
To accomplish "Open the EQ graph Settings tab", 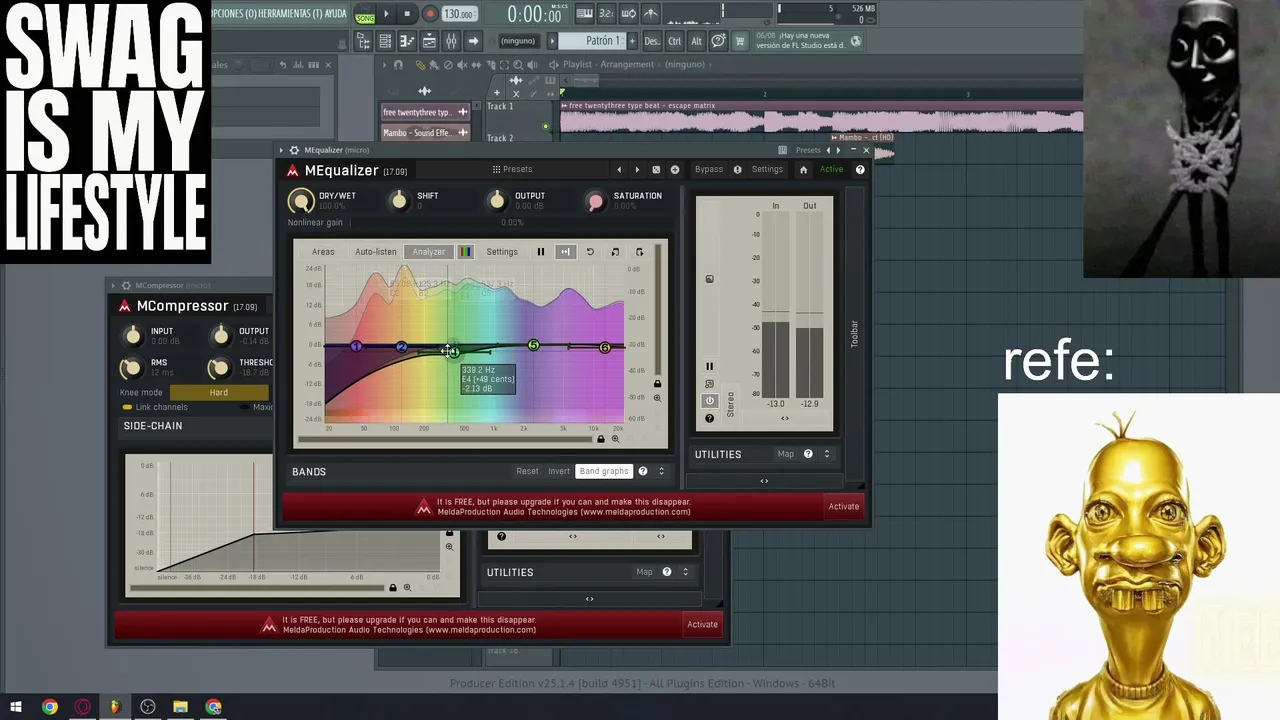I will (x=502, y=252).
